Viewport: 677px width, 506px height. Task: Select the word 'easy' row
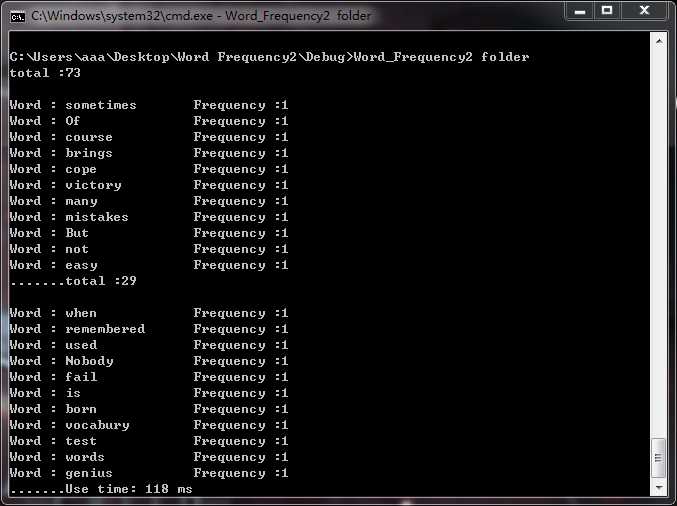click(149, 265)
